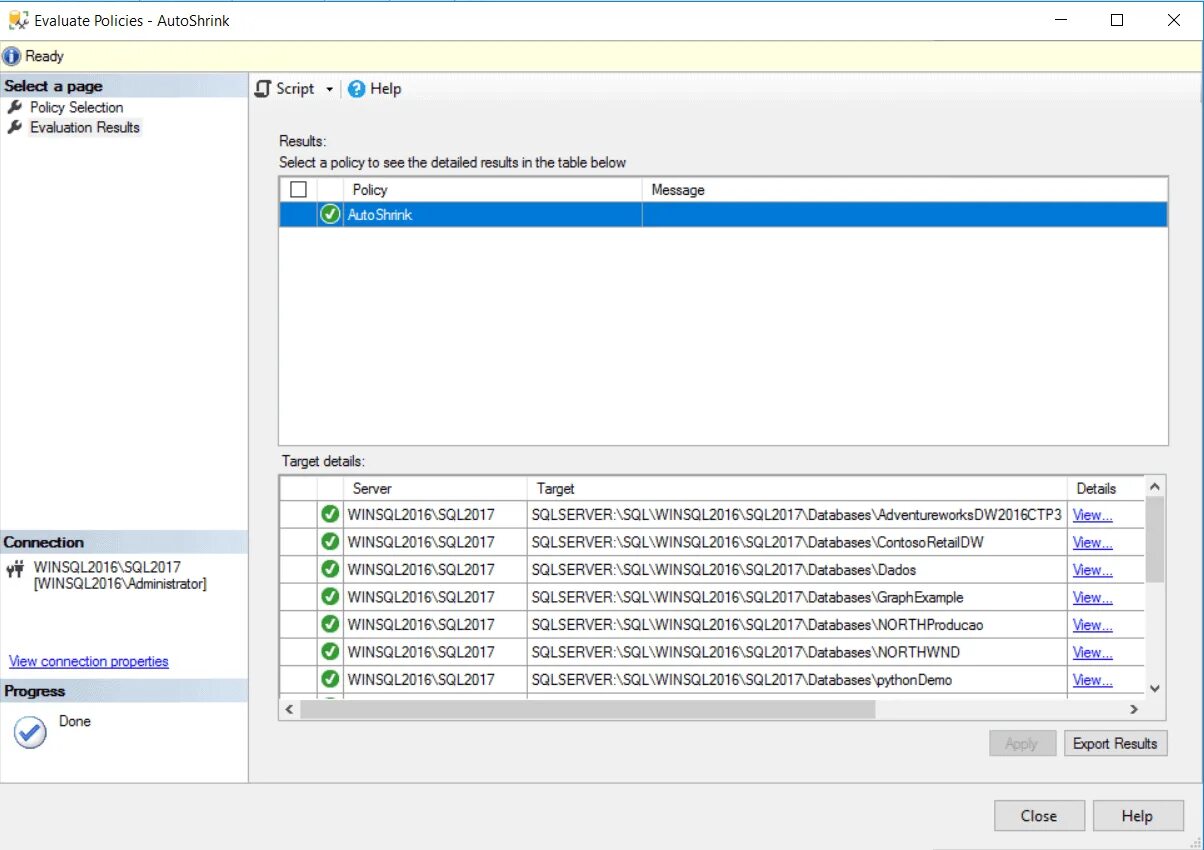The image size is (1204, 850).
Task: Click the connection server icon
Action: point(15,570)
